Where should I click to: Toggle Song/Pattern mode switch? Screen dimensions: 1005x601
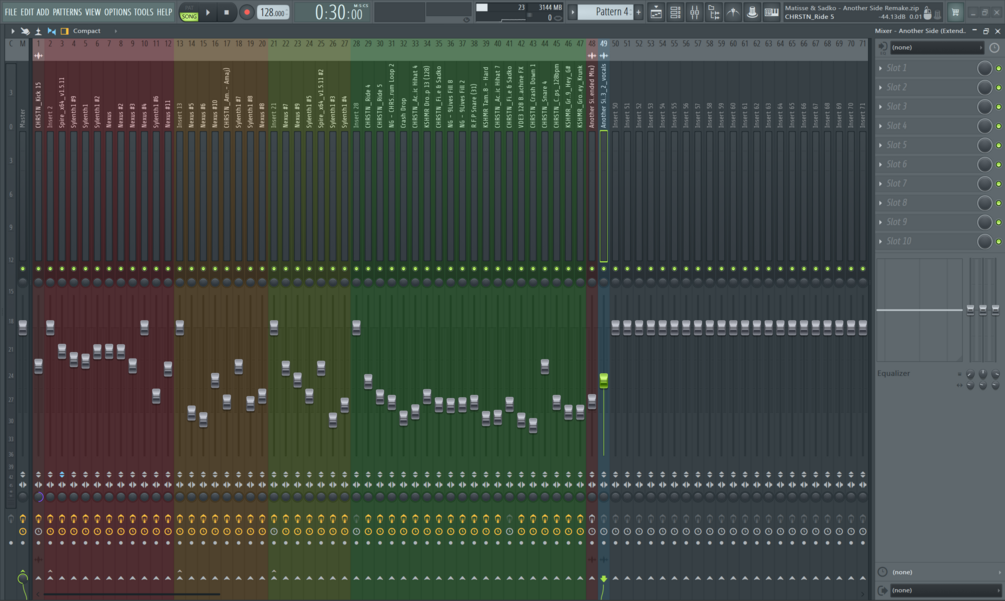188,12
